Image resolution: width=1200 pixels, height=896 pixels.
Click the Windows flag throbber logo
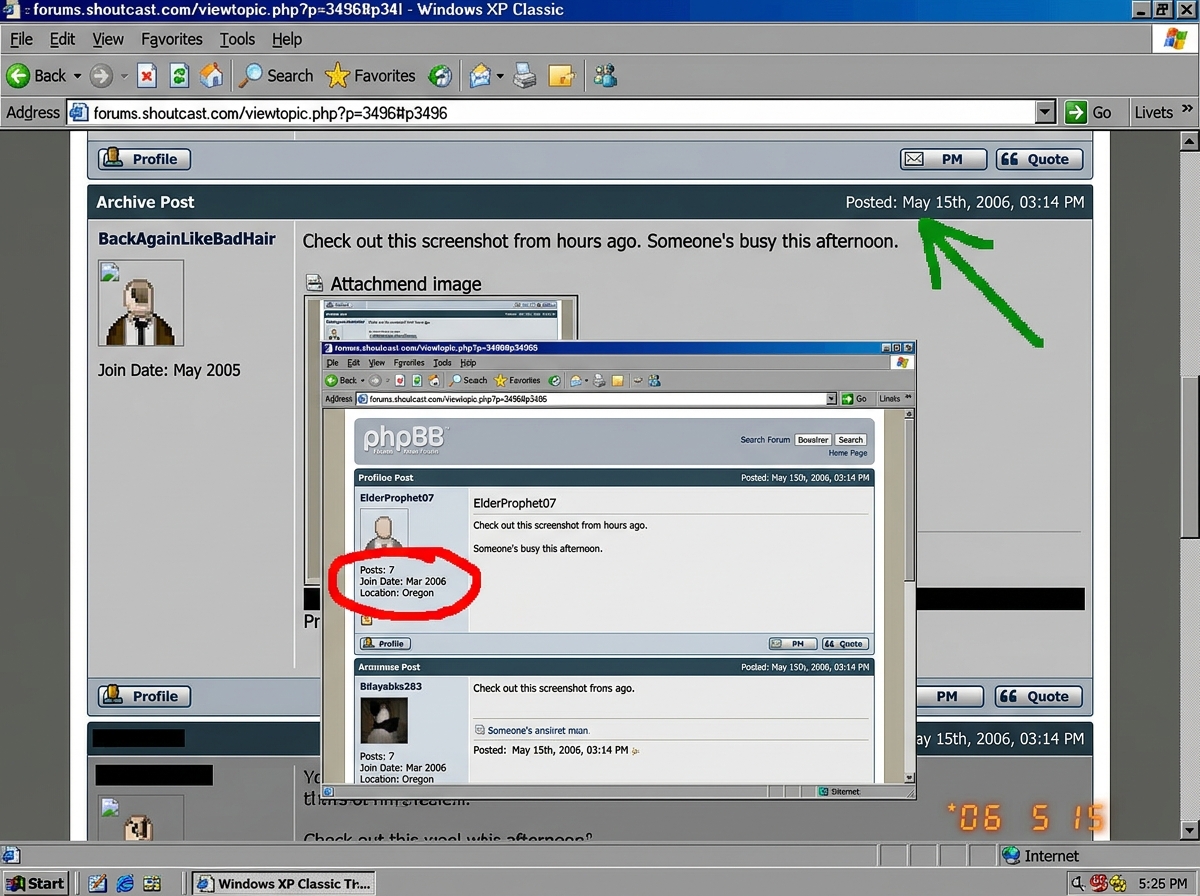click(1177, 39)
